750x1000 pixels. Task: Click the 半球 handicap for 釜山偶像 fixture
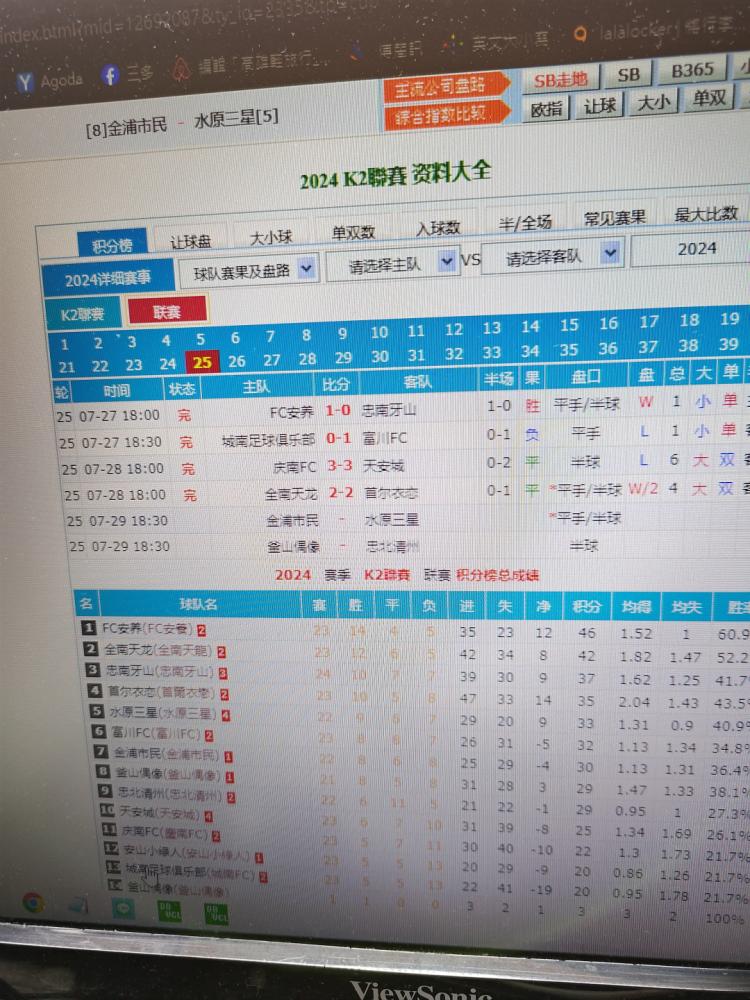point(584,545)
